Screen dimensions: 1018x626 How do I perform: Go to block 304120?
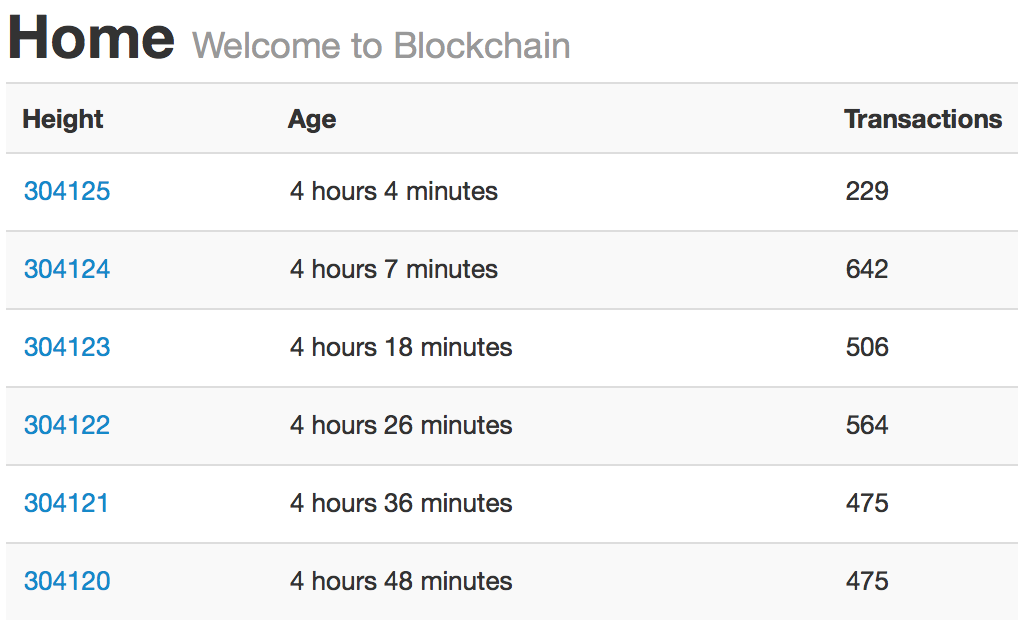coord(67,581)
